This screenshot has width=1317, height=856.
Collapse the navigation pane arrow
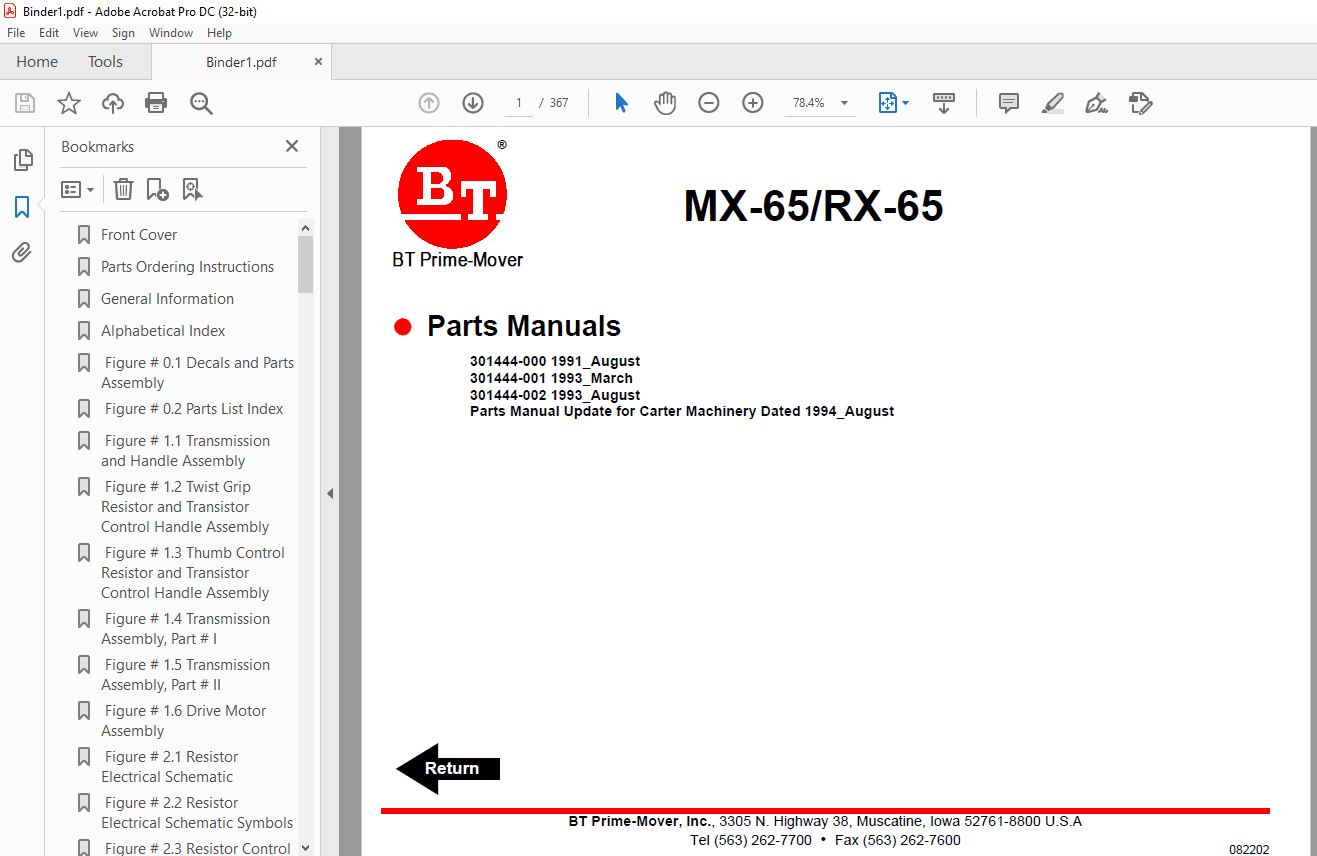point(330,493)
